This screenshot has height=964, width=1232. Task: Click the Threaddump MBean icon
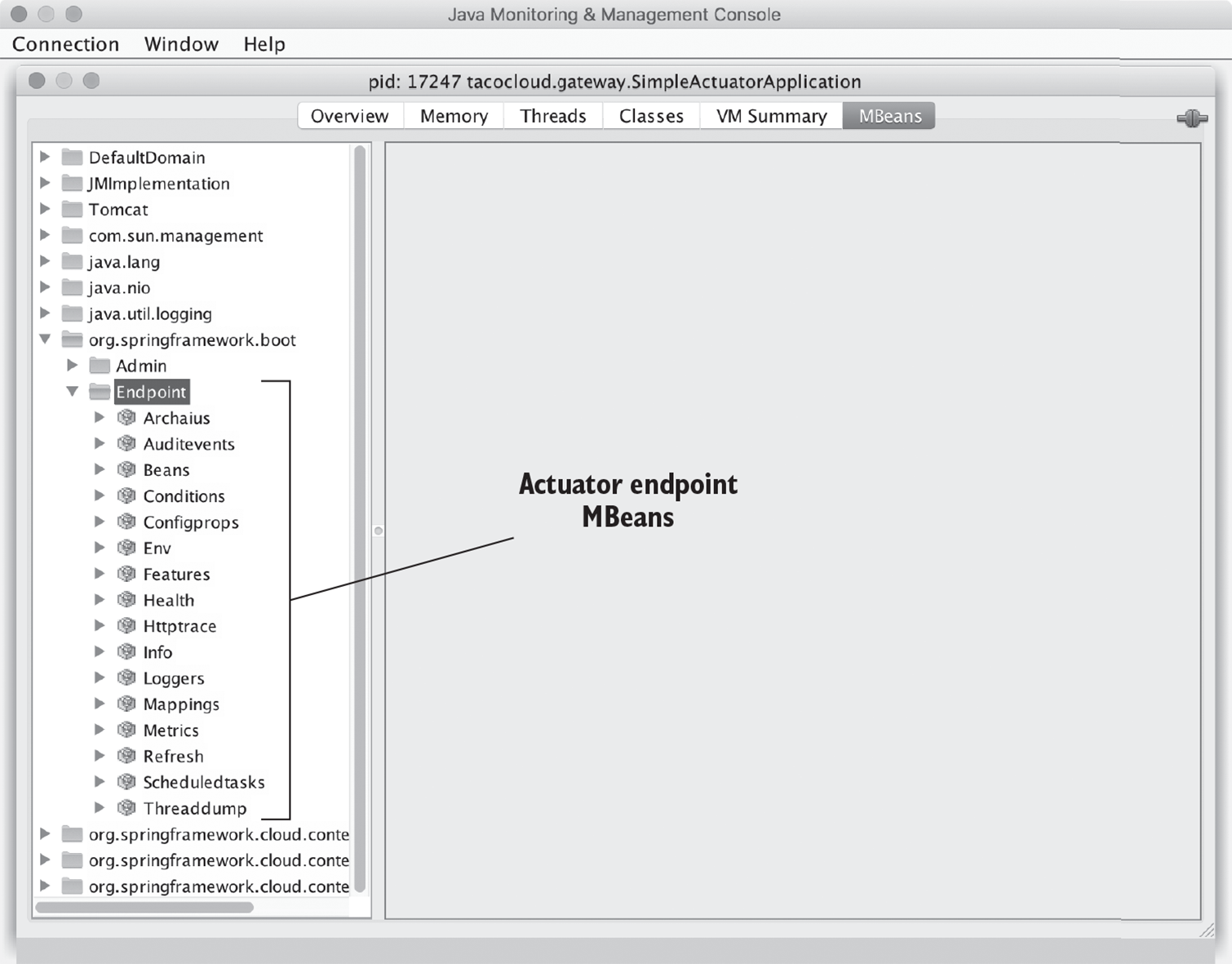126,808
